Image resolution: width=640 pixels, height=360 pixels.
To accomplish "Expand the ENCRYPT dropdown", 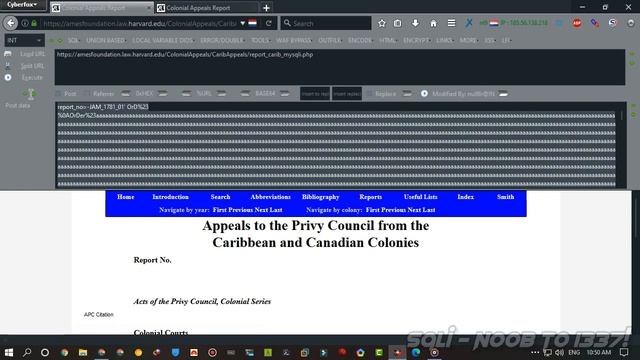I will (416, 40).
